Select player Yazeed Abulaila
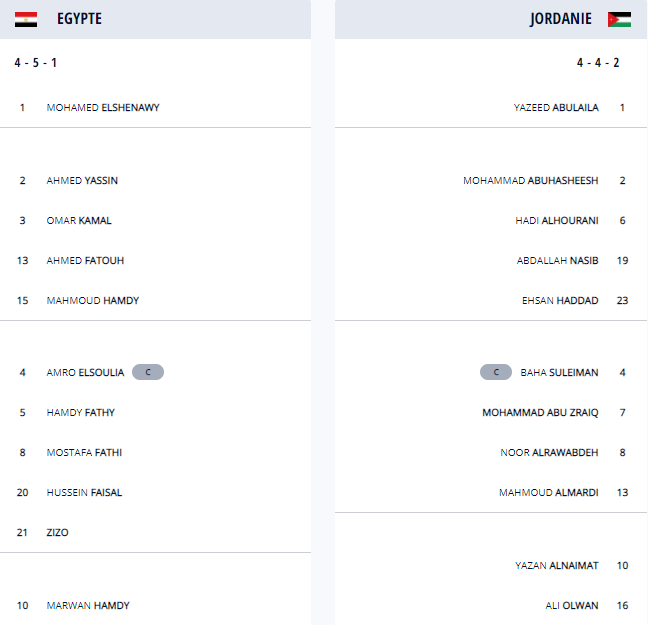The height and width of the screenshot is (625, 648). pyautogui.click(x=556, y=107)
